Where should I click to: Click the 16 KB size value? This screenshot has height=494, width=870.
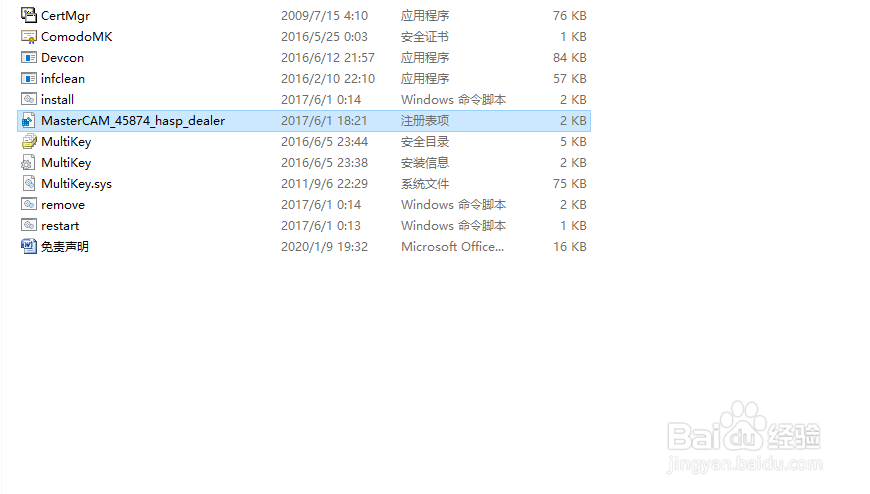point(569,247)
